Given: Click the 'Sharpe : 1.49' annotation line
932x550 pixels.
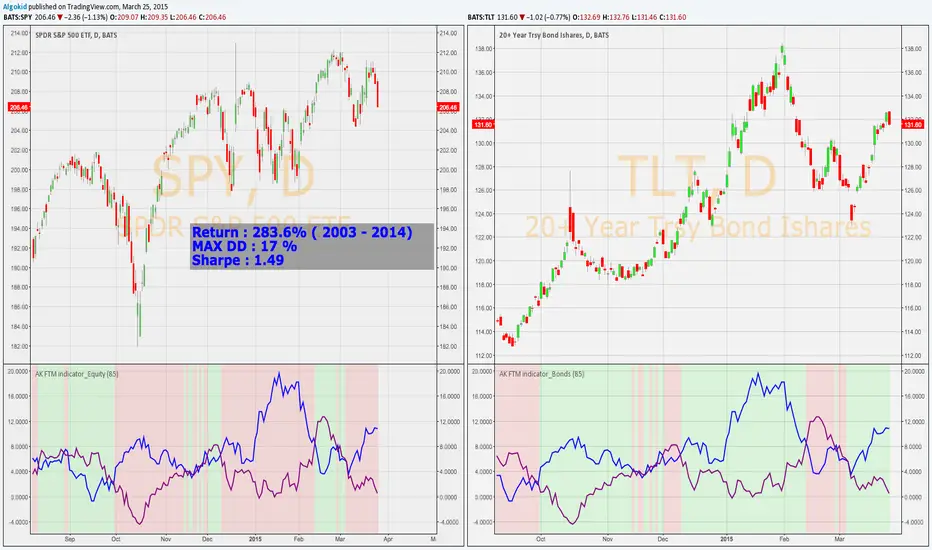Looking at the screenshot, I should click(238, 260).
